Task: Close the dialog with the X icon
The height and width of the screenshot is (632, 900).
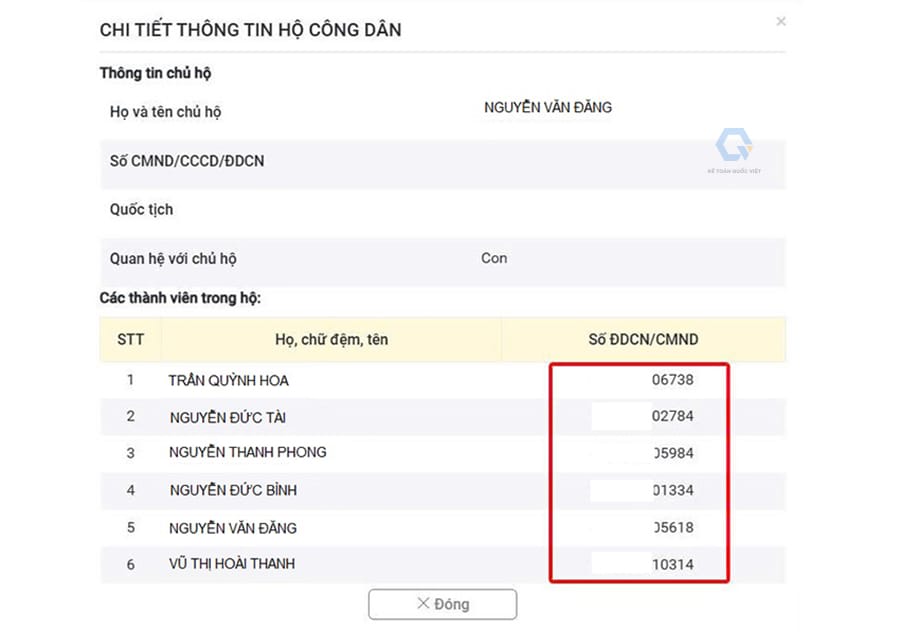Action: tap(781, 21)
